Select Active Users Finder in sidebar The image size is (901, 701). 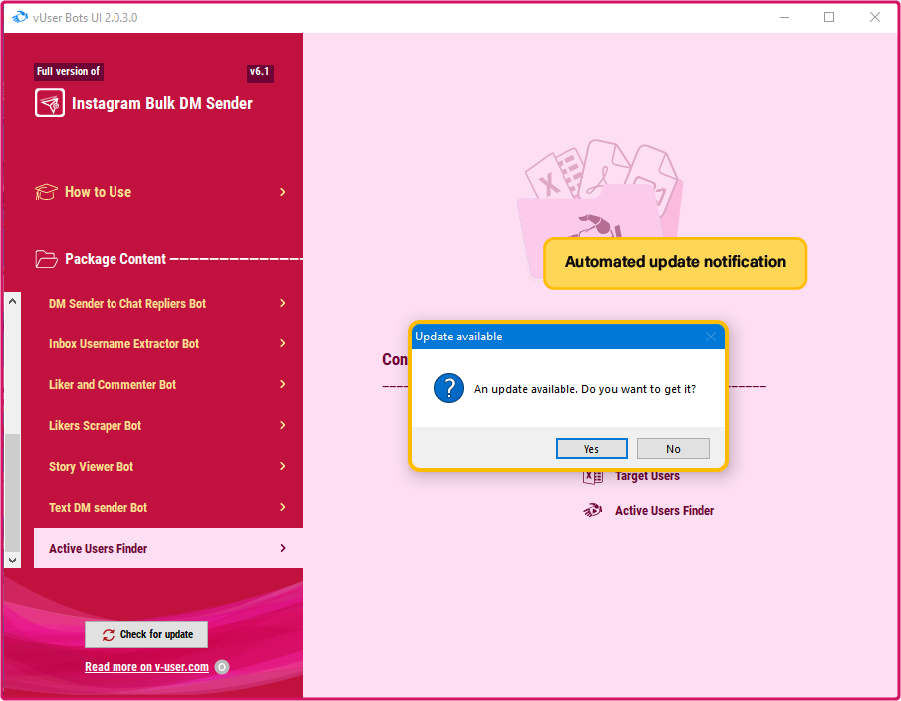tap(168, 548)
